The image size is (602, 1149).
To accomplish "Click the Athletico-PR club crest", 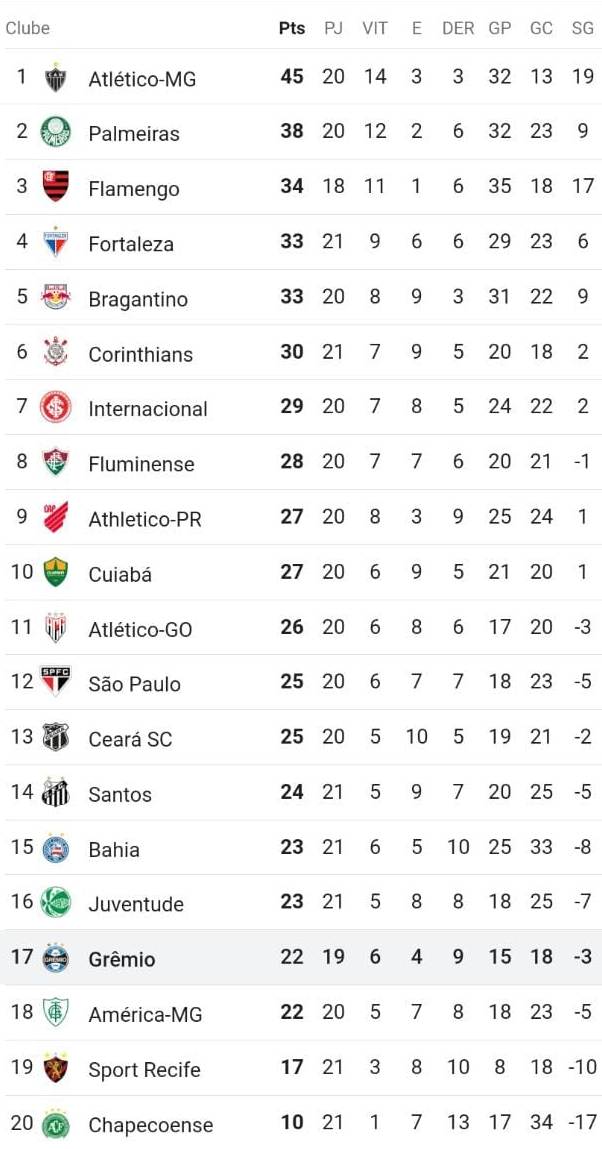I will pos(55,518).
